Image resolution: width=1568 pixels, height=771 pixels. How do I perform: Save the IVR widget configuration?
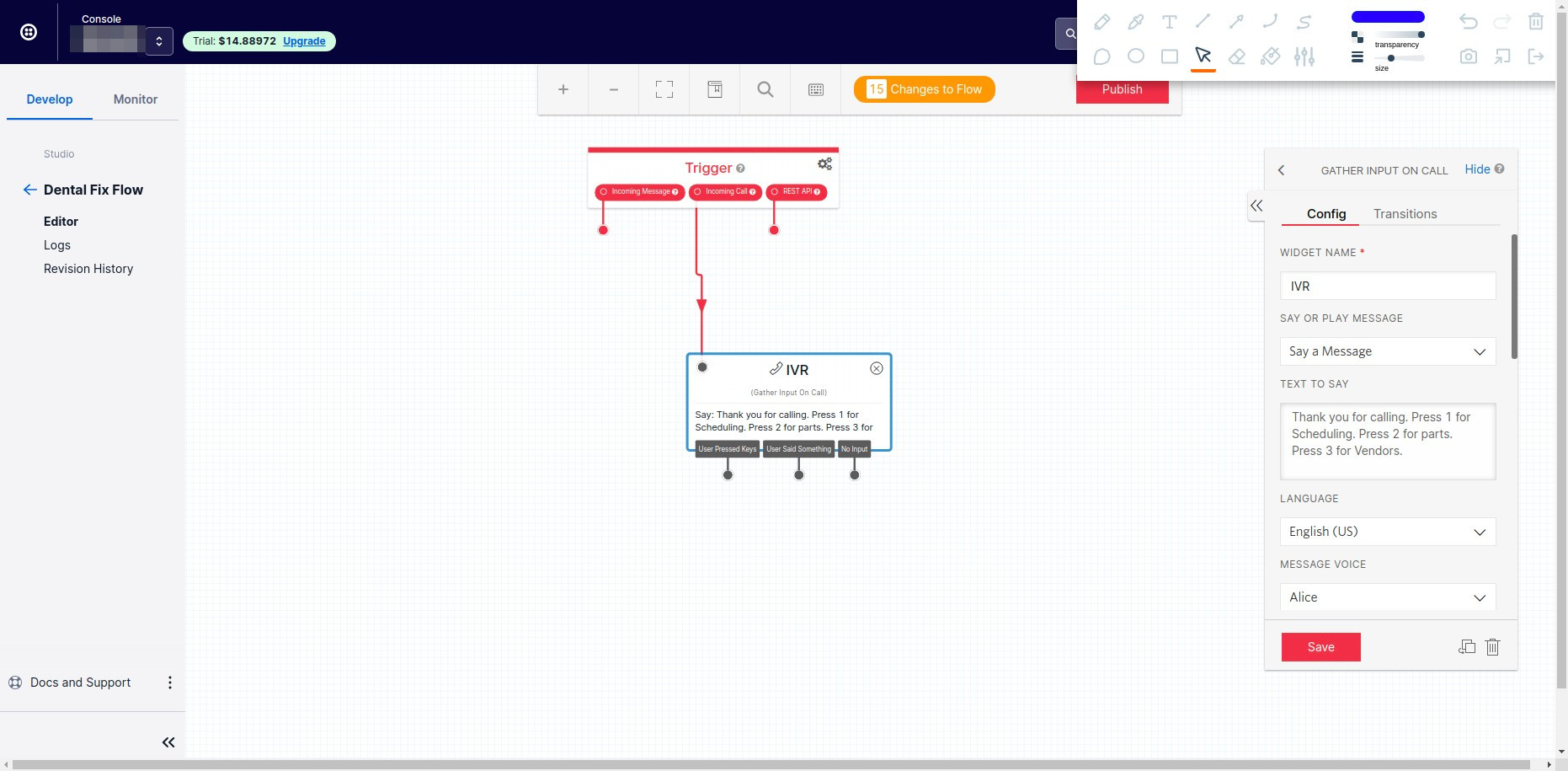[1320, 647]
